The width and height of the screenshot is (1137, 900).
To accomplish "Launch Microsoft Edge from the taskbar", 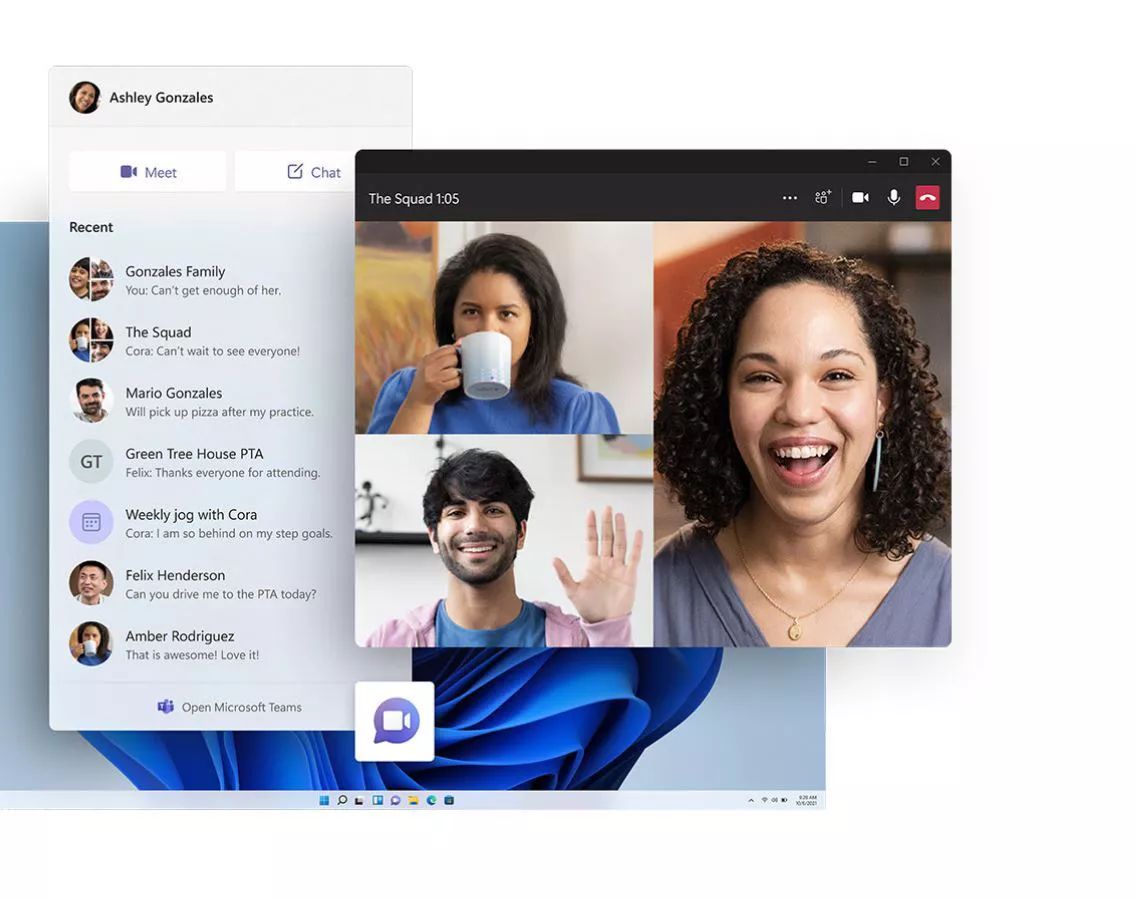I will coord(431,799).
